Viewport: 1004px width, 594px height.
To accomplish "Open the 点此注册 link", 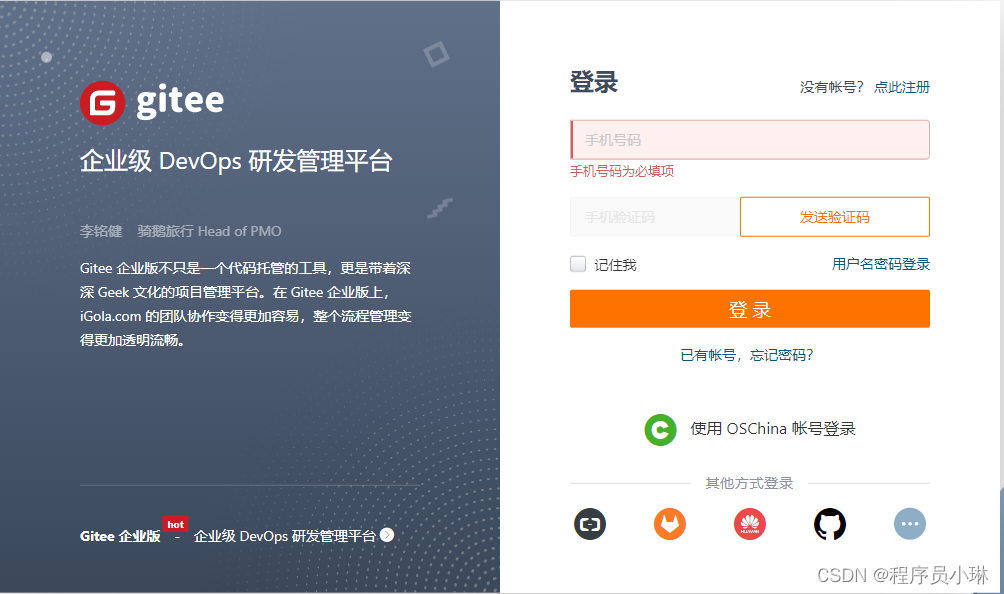I will (x=902, y=87).
